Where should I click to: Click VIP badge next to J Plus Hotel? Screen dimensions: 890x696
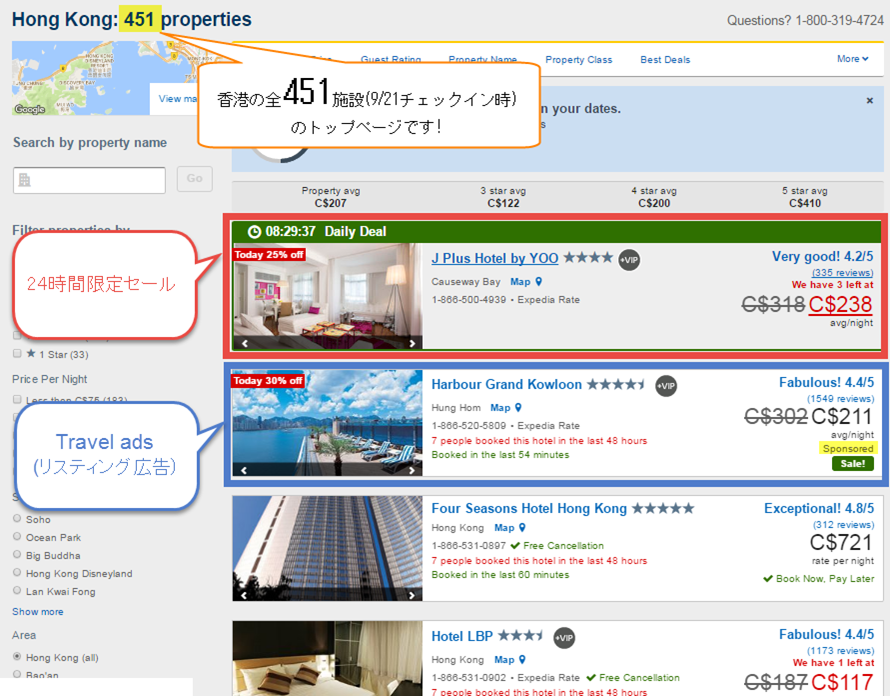coord(629,260)
